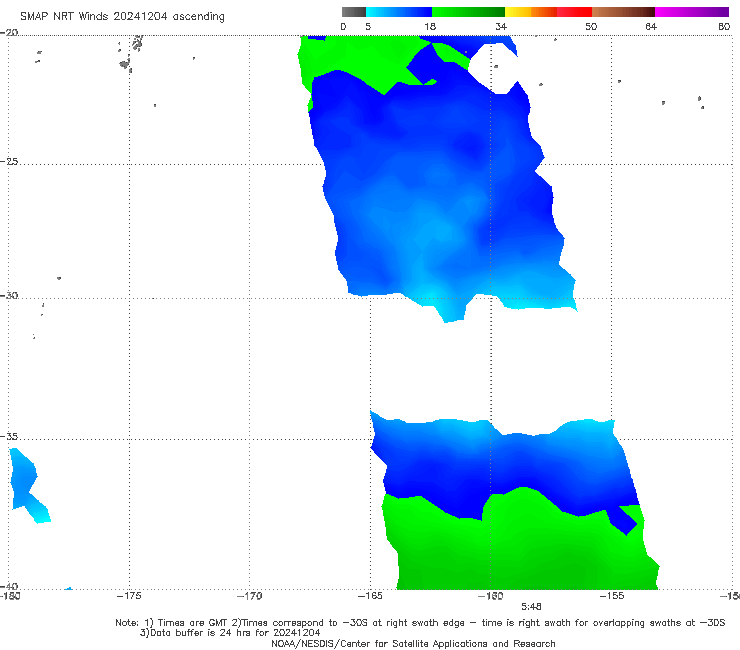This screenshot has width=740, height=650.
Task: Click the longitude label '-175'
Action: [x=129, y=596]
